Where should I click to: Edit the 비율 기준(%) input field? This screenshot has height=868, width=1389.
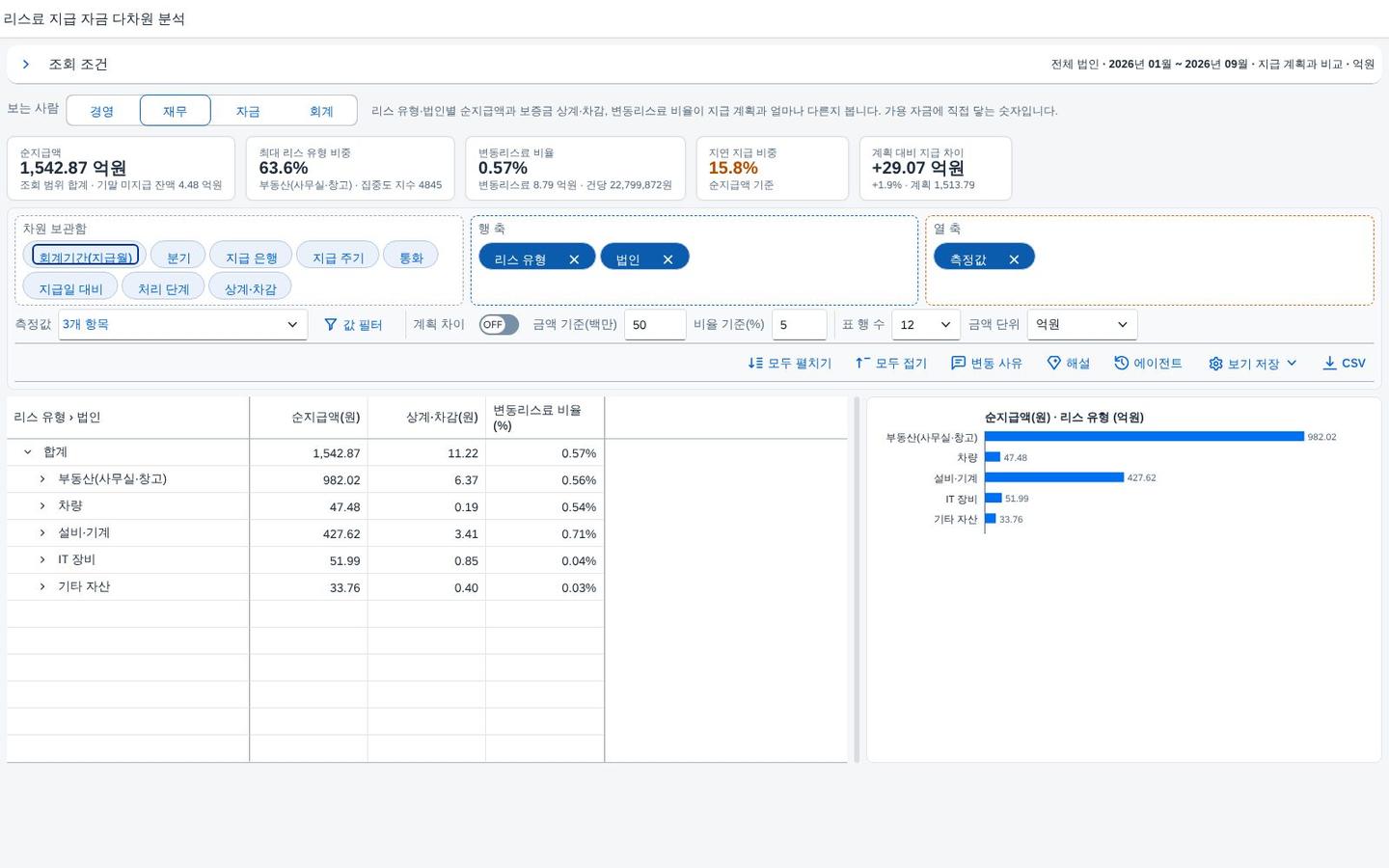(x=799, y=325)
